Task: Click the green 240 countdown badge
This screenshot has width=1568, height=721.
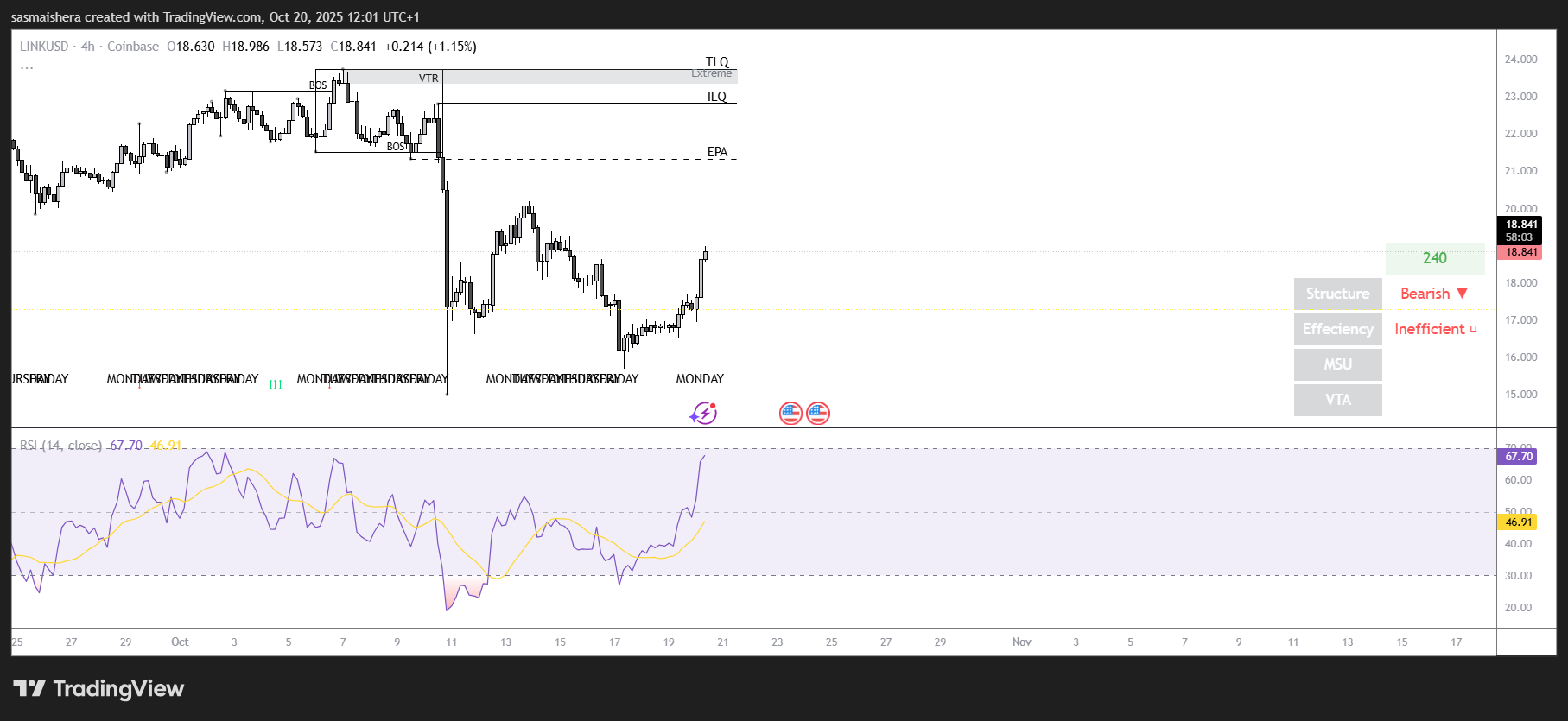Action: click(1435, 258)
